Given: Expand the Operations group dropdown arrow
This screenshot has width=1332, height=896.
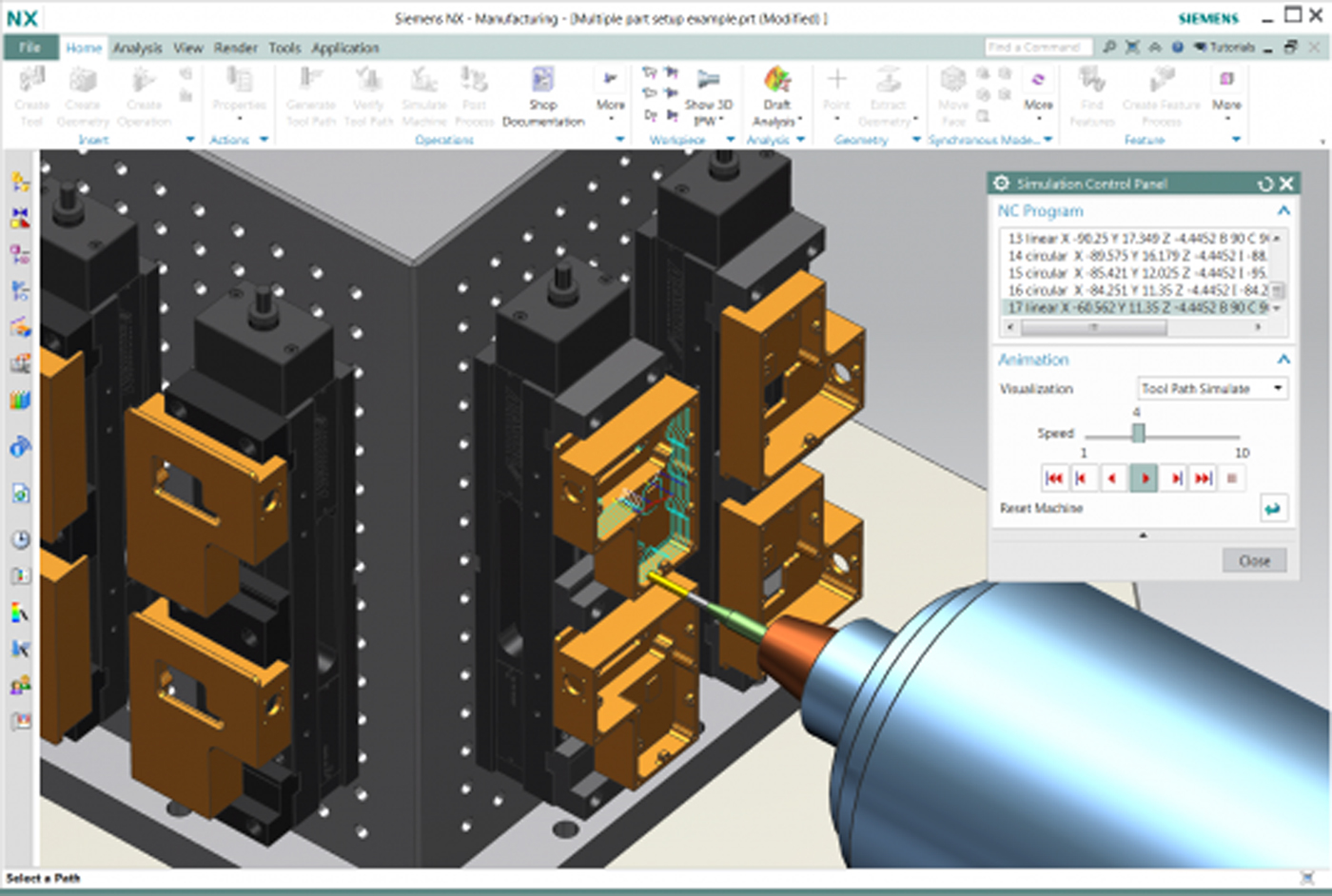Looking at the screenshot, I should (x=619, y=140).
